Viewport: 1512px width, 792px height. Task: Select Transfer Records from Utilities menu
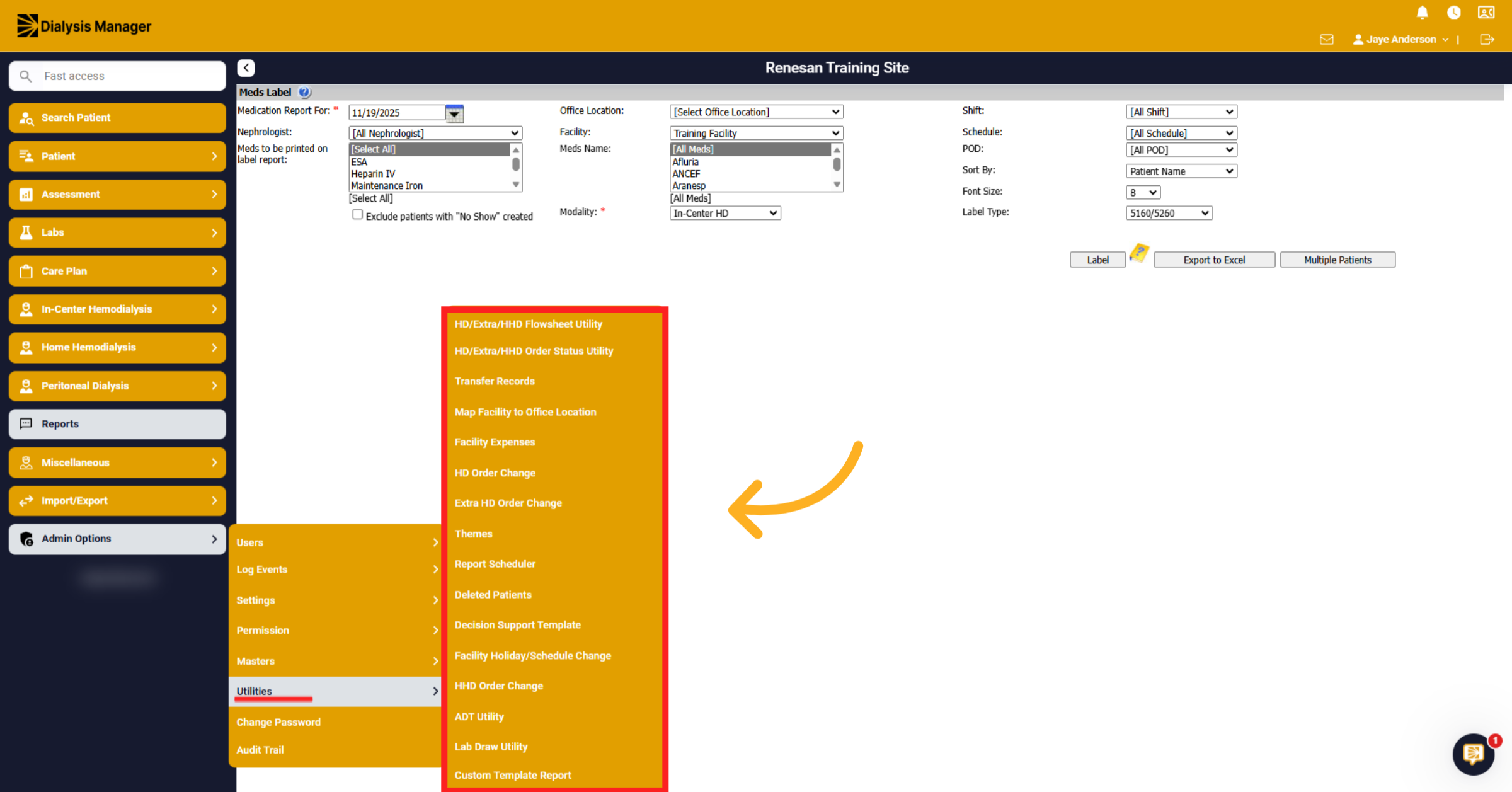[x=495, y=381]
